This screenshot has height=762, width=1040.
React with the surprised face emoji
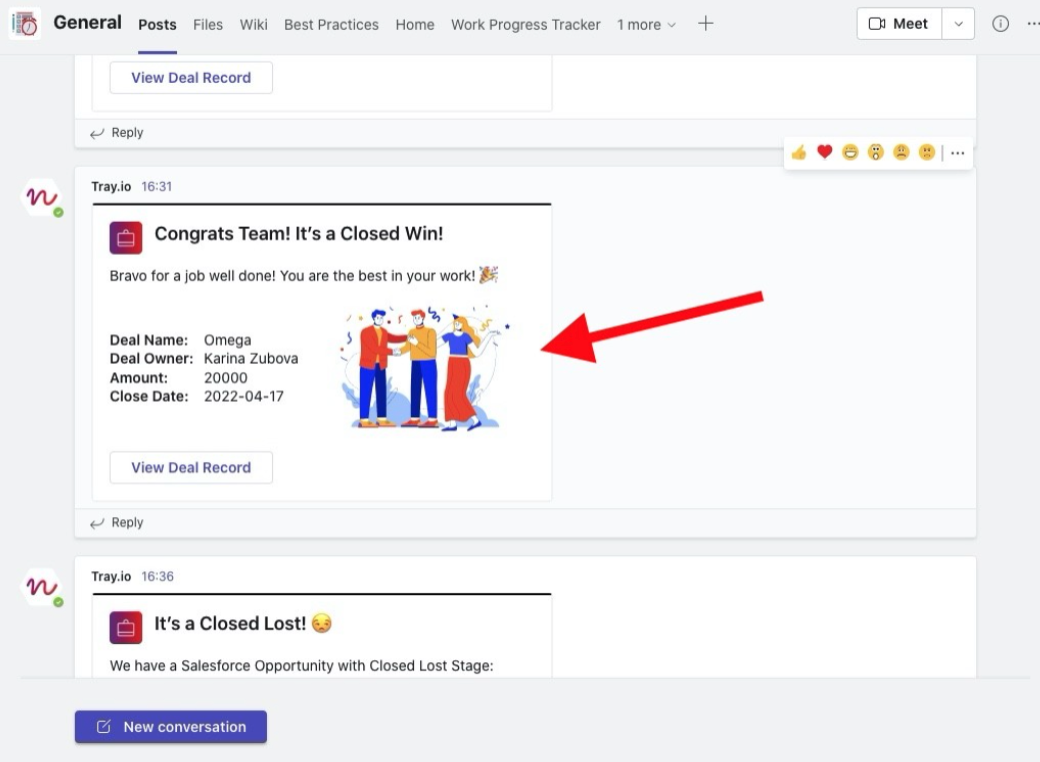click(x=876, y=153)
